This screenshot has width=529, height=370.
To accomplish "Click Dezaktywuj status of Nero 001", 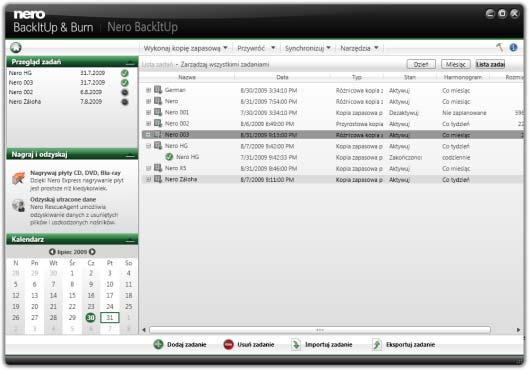I will pos(403,113).
